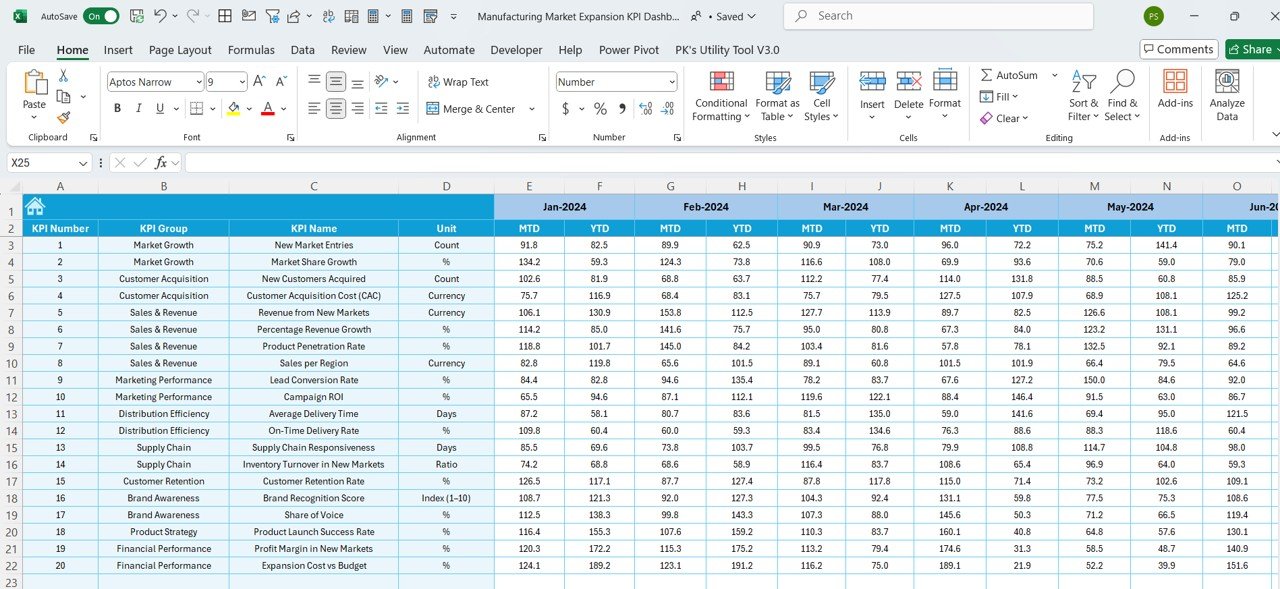1280x589 pixels.
Task: Decrease font size with the smaller A
Action: 281,82
